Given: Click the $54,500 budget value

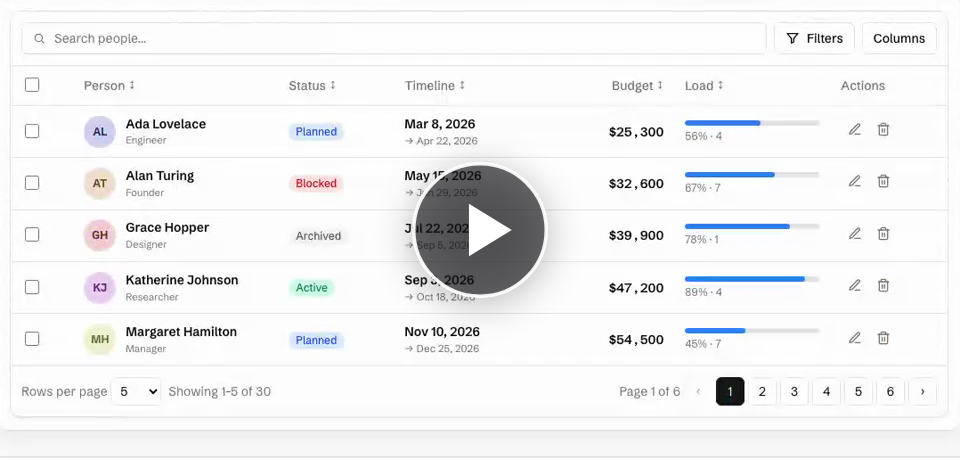Looking at the screenshot, I should click(x=636, y=340).
